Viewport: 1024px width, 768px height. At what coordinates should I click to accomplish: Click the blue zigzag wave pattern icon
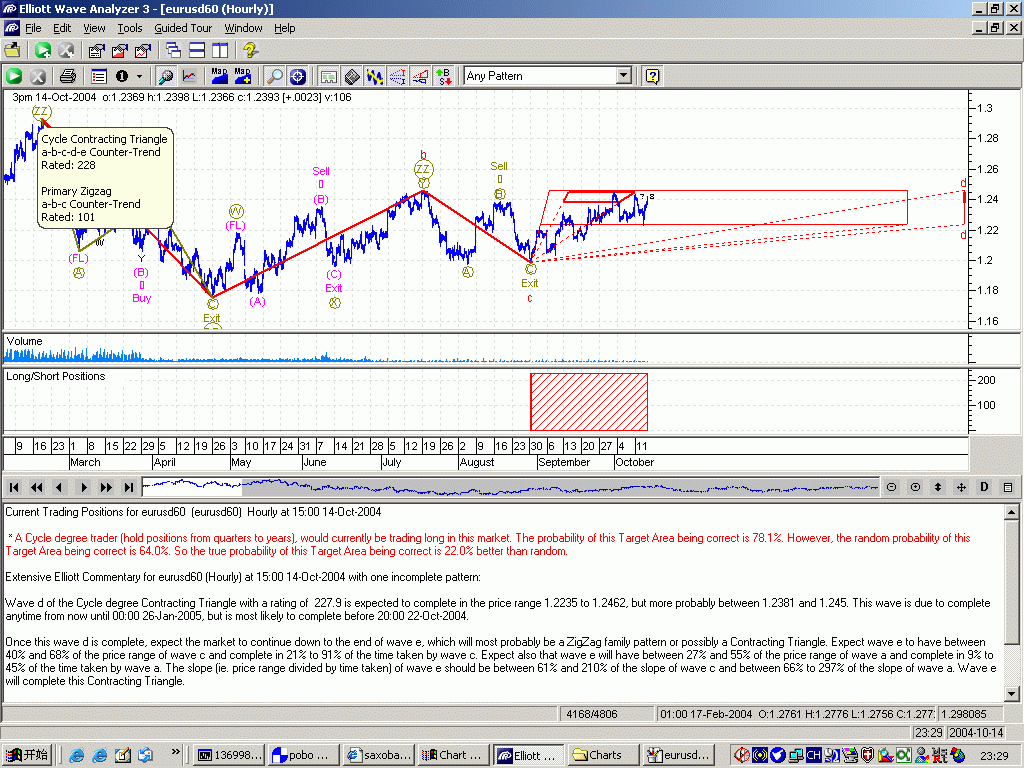click(x=374, y=76)
